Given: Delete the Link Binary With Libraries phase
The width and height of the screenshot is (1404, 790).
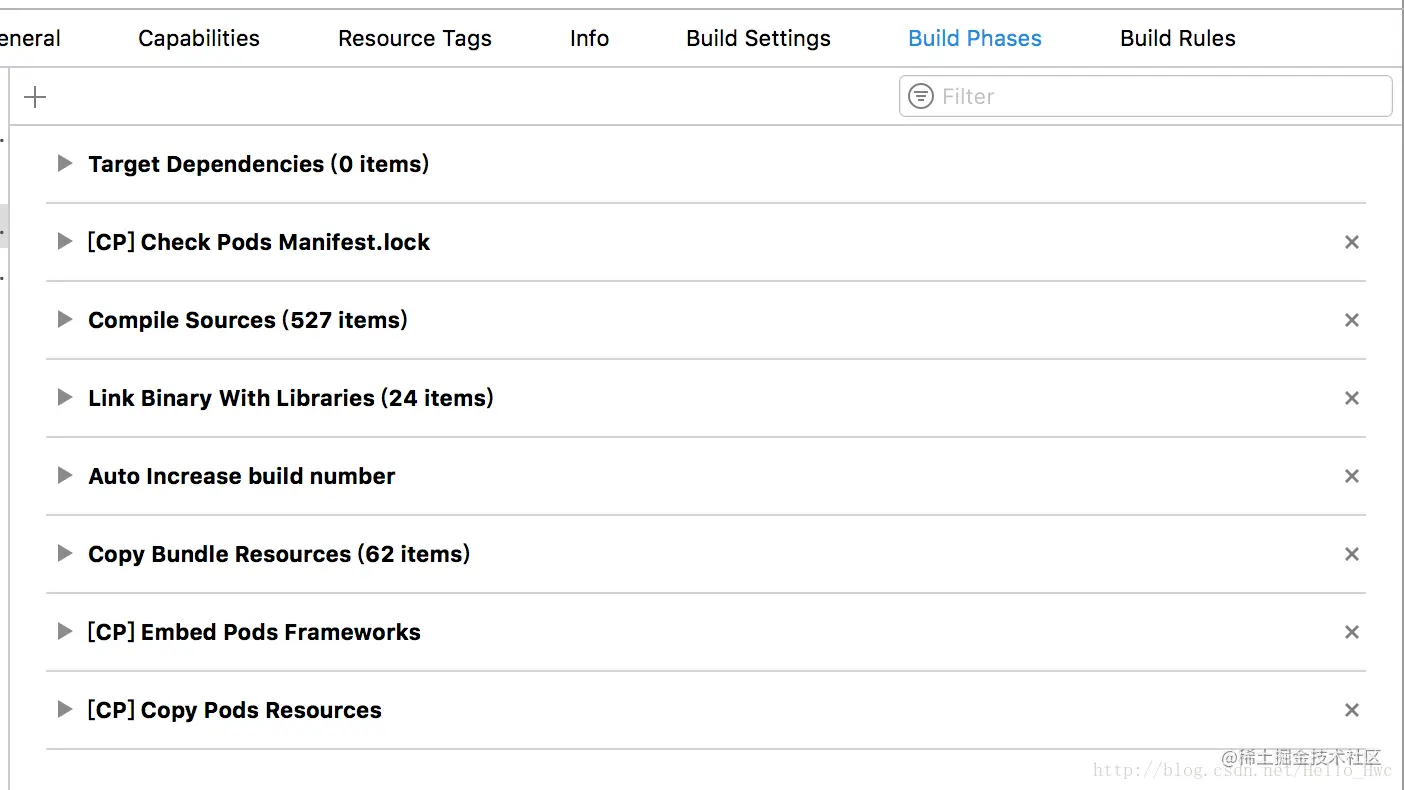Looking at the screenshot, I should click(1351, 398).
